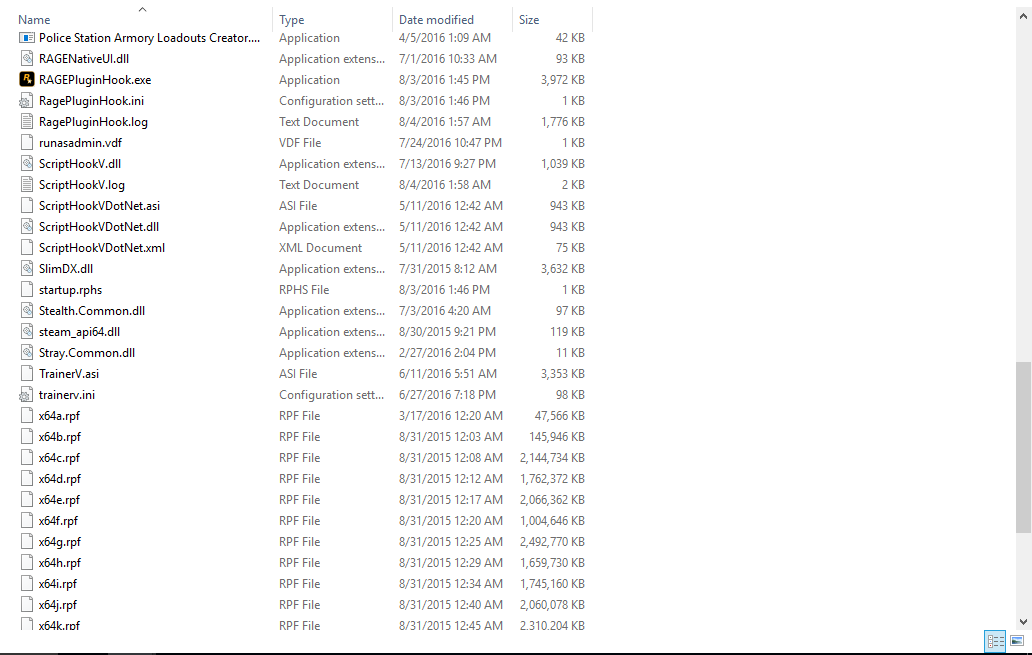The width and height of the screenshot is (1032, 655).
Task: Click the x64b.rpf file icon
Action: [x=26, y=437]
